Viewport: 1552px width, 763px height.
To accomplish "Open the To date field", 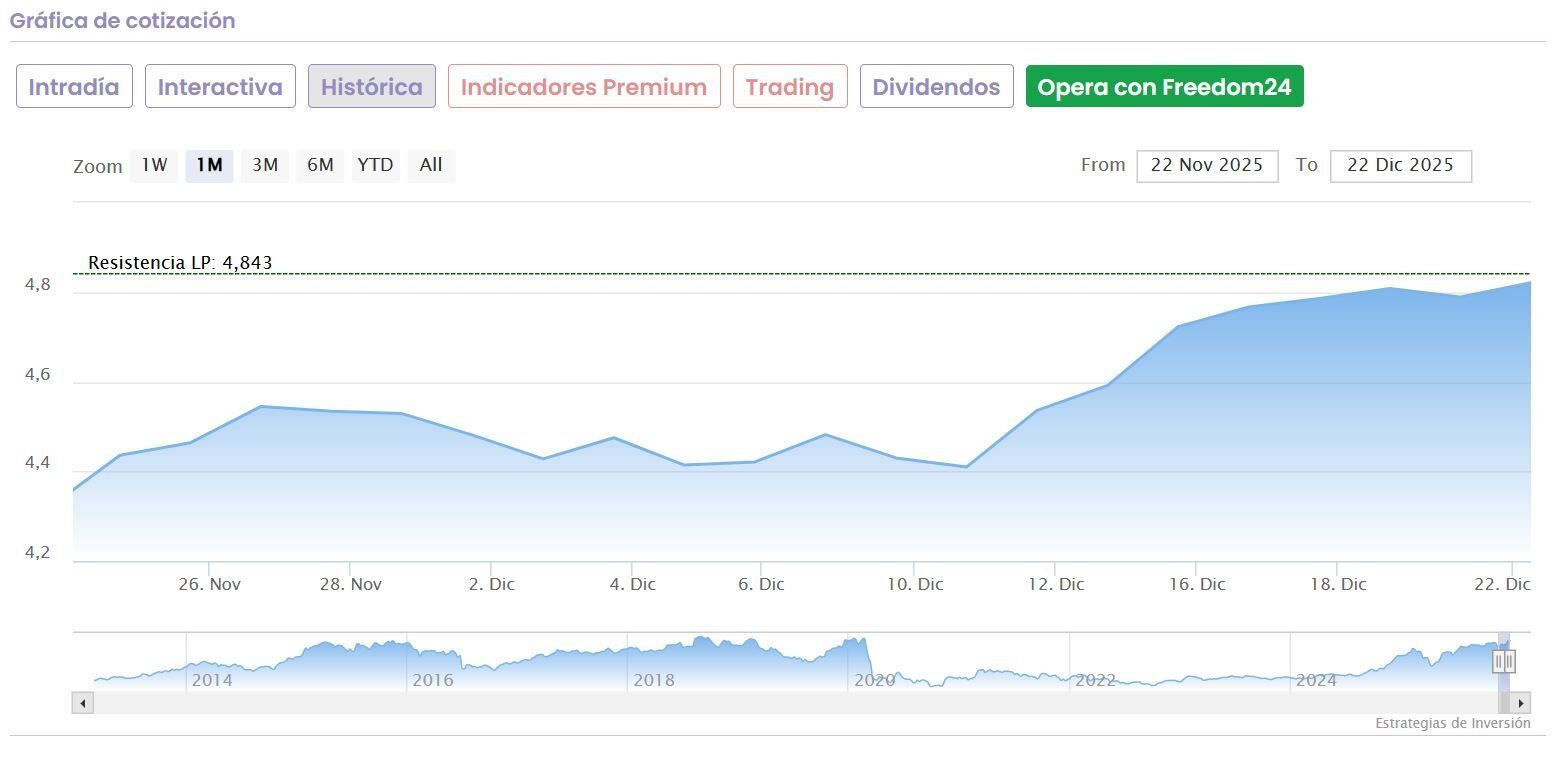I will coord(1400,165).
